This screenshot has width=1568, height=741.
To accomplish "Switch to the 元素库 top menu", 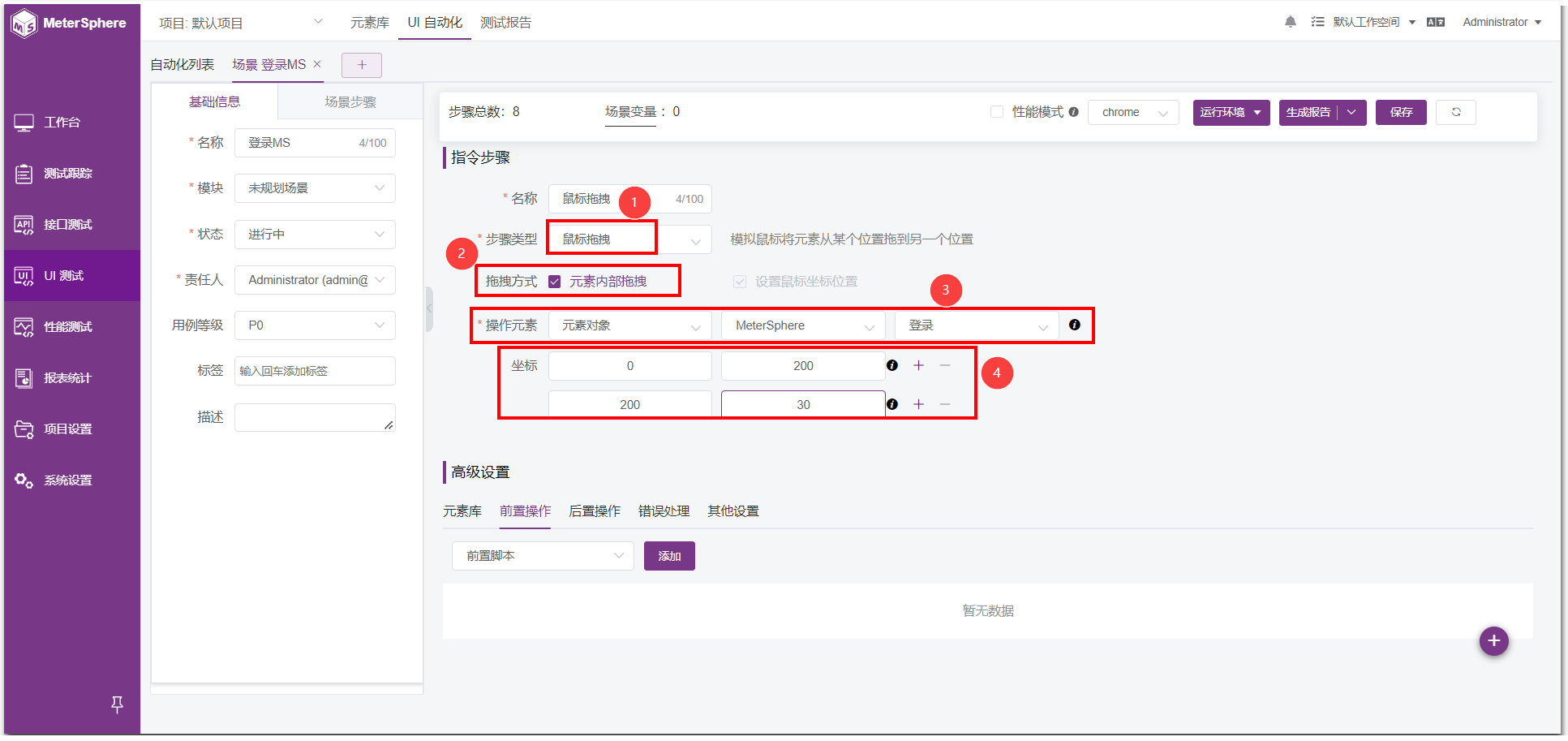I will [x=370, y=23].
